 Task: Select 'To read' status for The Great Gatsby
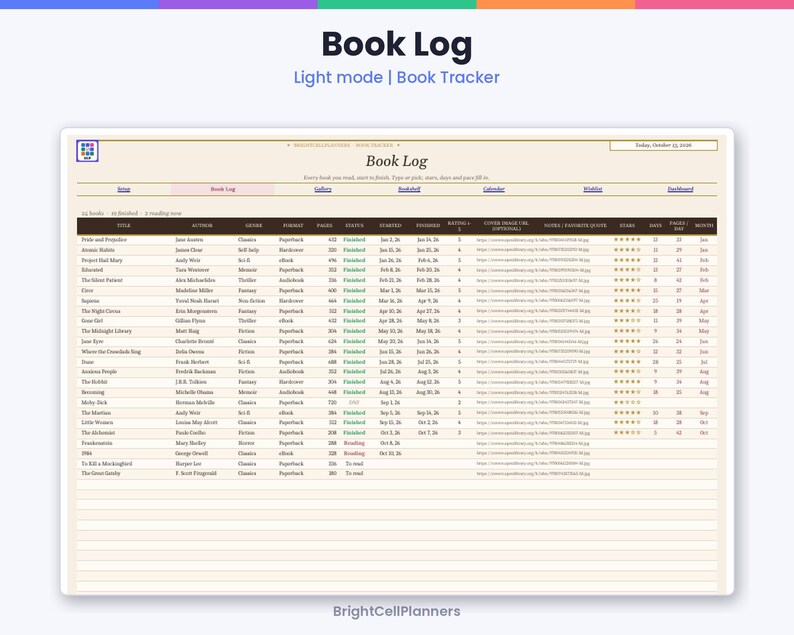click(354, 473)
